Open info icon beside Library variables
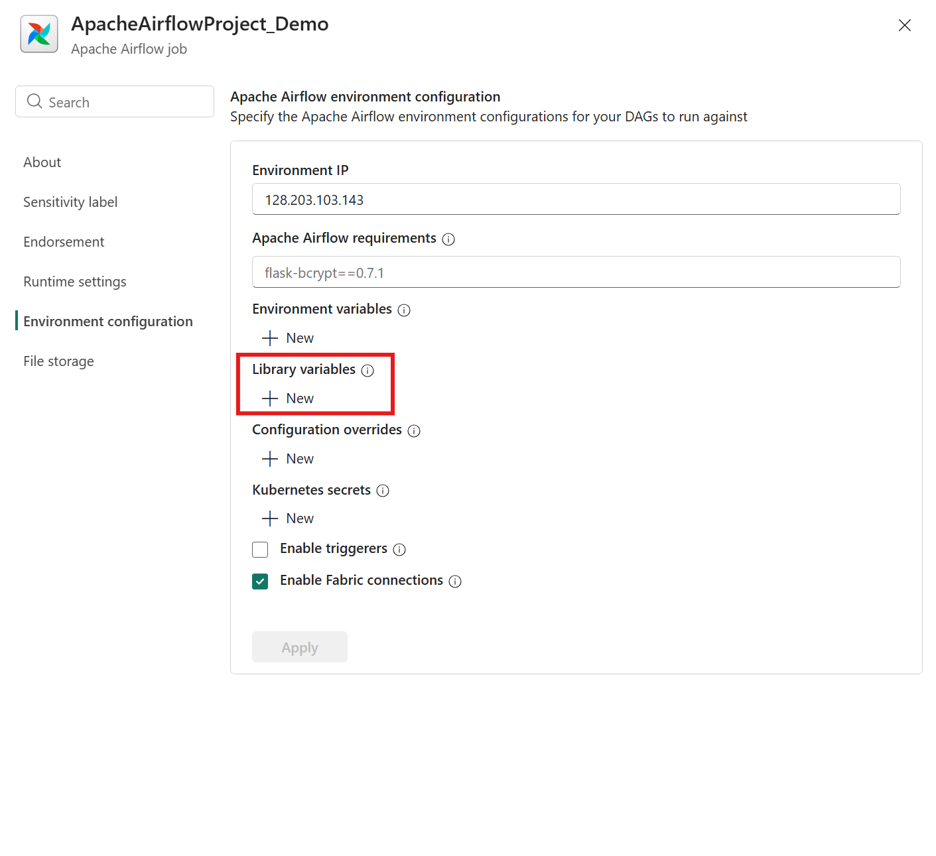This screenshot has height=856, width=936. click(x=368, y=371)
